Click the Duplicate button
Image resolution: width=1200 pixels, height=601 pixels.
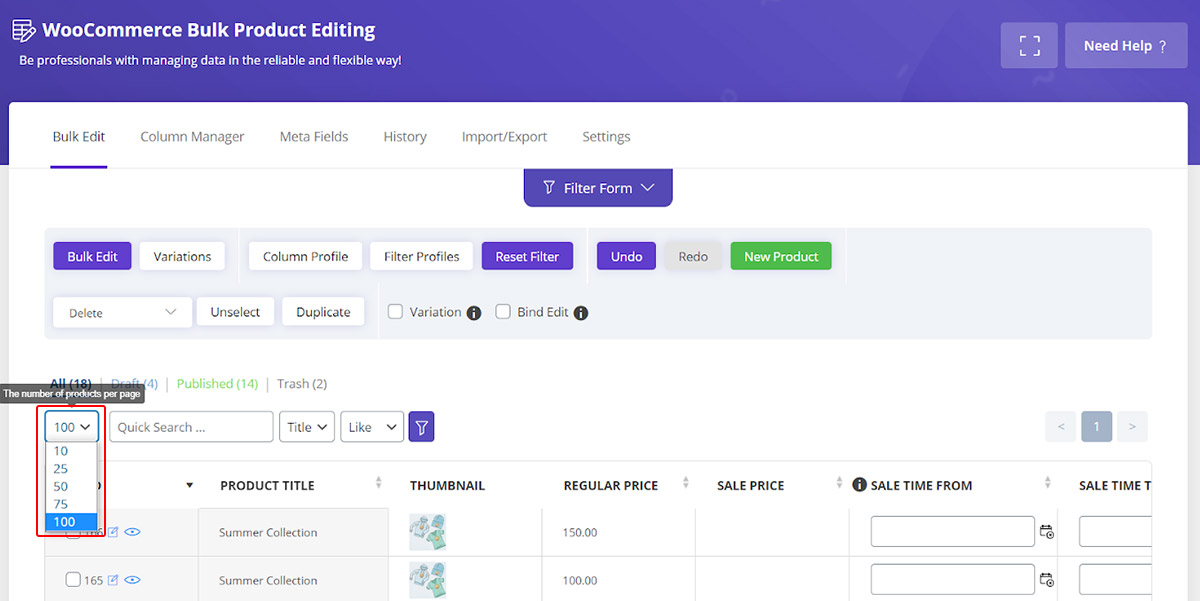[x=323, y=313]
